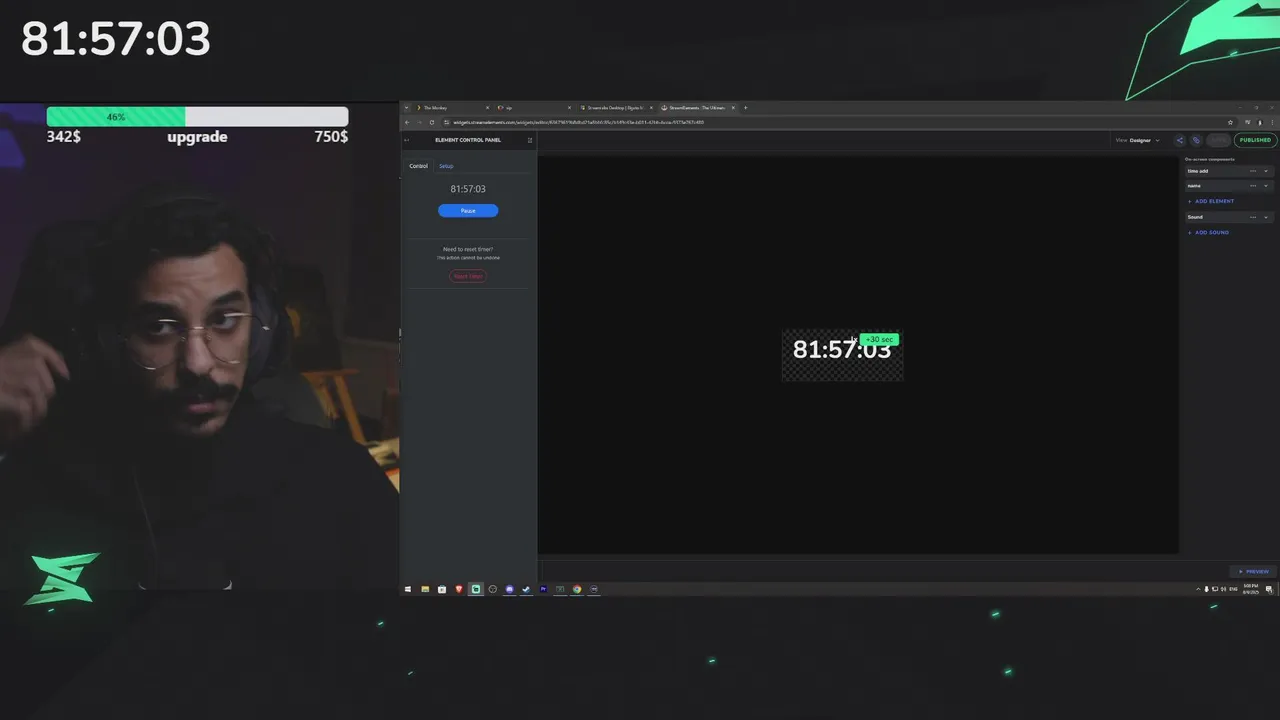Screen dimensions: 1280x720
Task: Expand the time add component
Action: pyautogui.click(x=1266, y=171)
